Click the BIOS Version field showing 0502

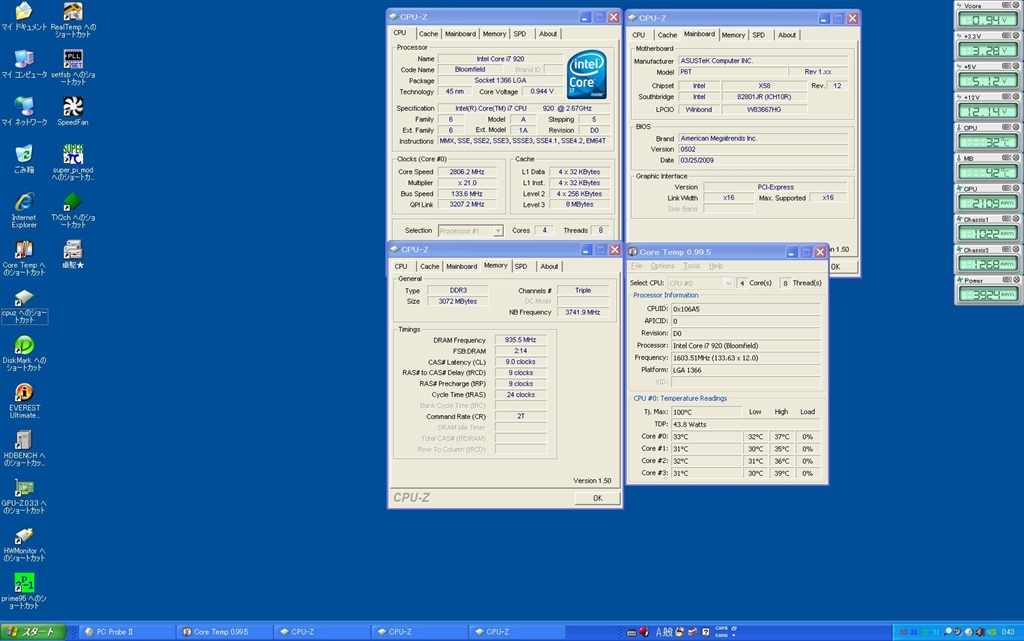coord(763,149)
